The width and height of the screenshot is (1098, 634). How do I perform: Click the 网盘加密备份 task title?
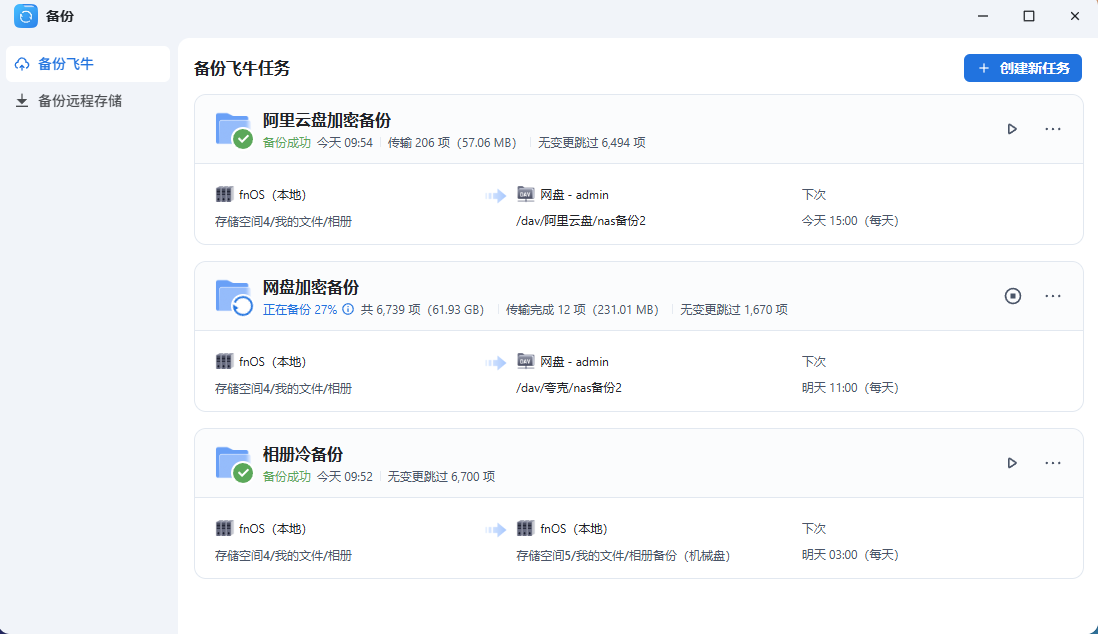[311, 287]
